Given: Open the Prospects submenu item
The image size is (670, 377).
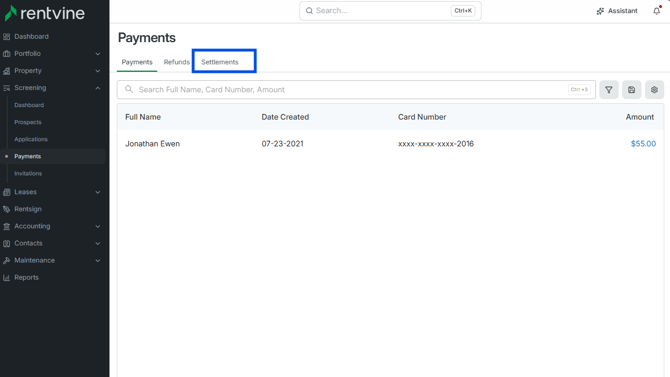Looking at the screenshot, I should (28, 122).
